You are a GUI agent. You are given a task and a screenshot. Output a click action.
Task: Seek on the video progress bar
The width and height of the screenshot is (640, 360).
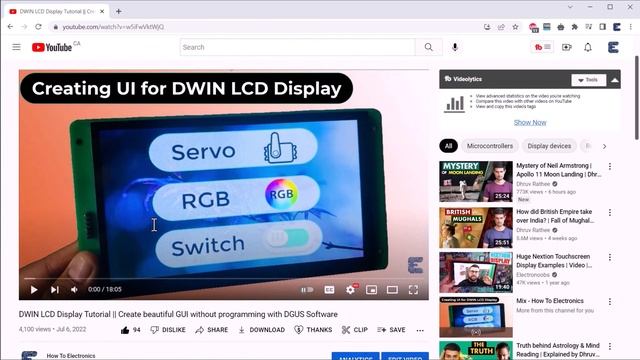pos(224,279)
